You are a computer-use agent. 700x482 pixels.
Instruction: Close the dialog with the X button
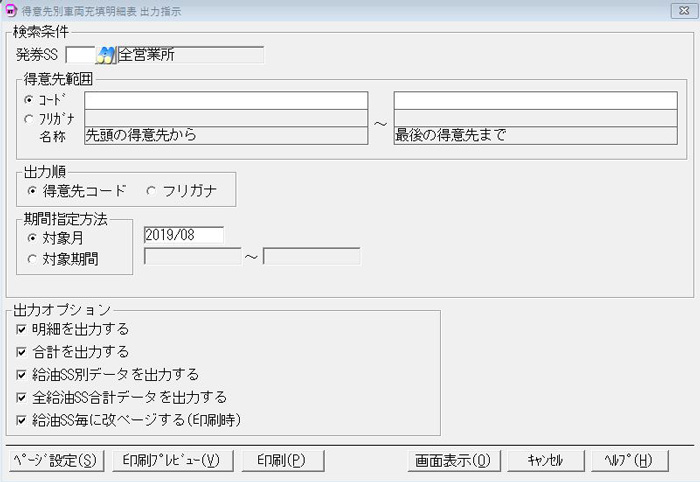(680, 10)
